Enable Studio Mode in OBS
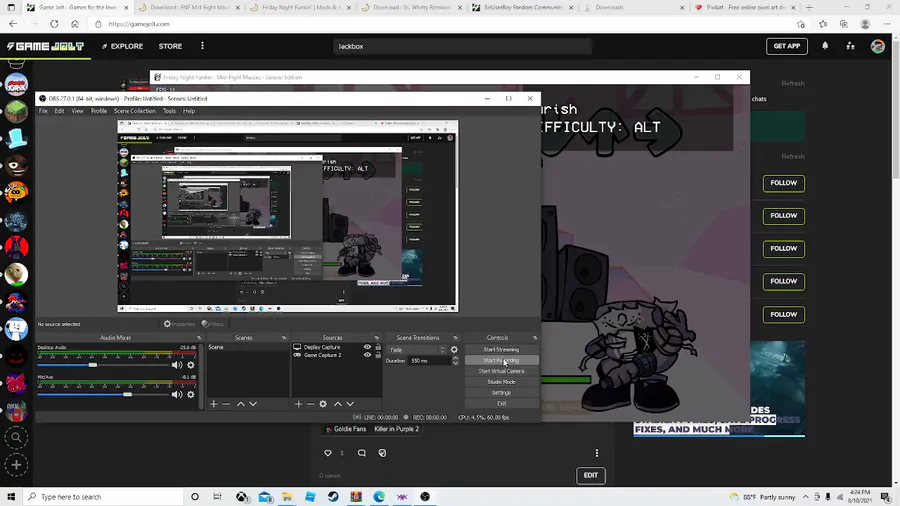Screen dimensions: 900x506 coord(501,382)
